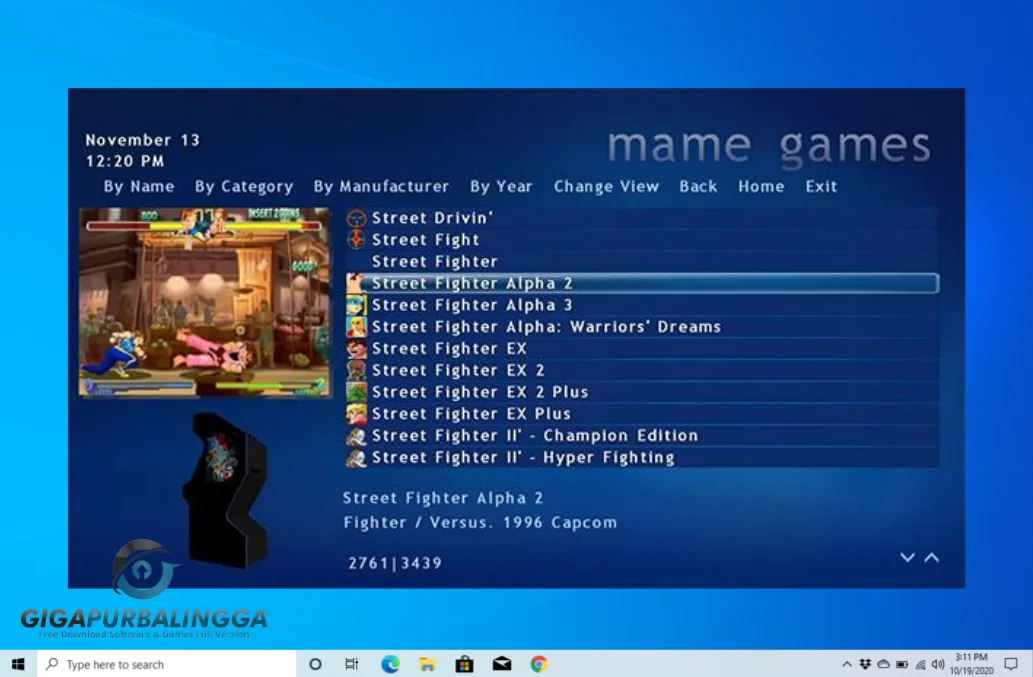Select the Street Fighter Alpha 3 icon

coord(356,305)
